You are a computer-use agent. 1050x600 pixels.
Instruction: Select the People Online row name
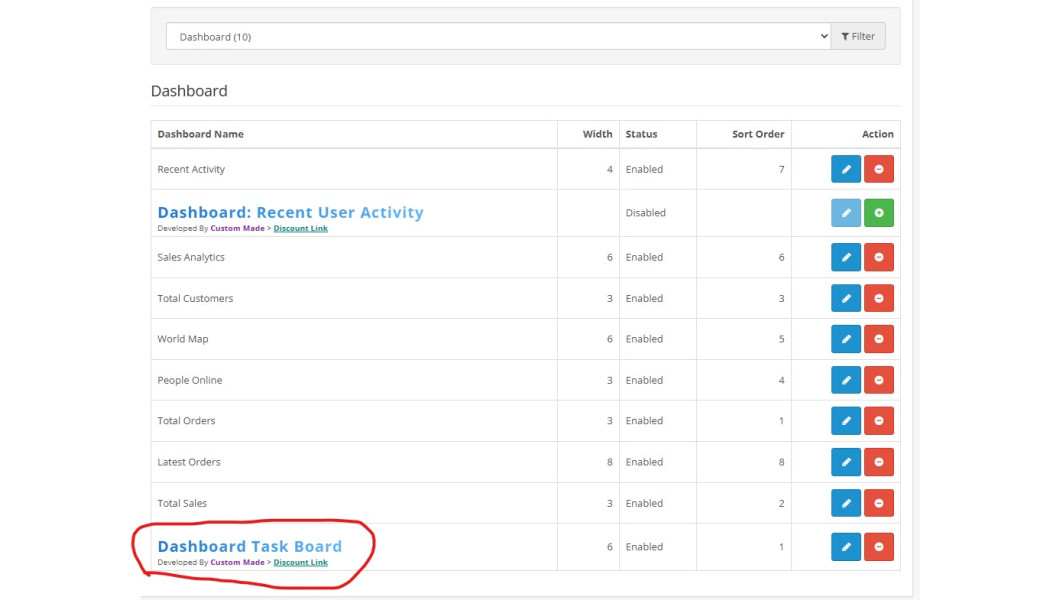[x=190, y=380]
